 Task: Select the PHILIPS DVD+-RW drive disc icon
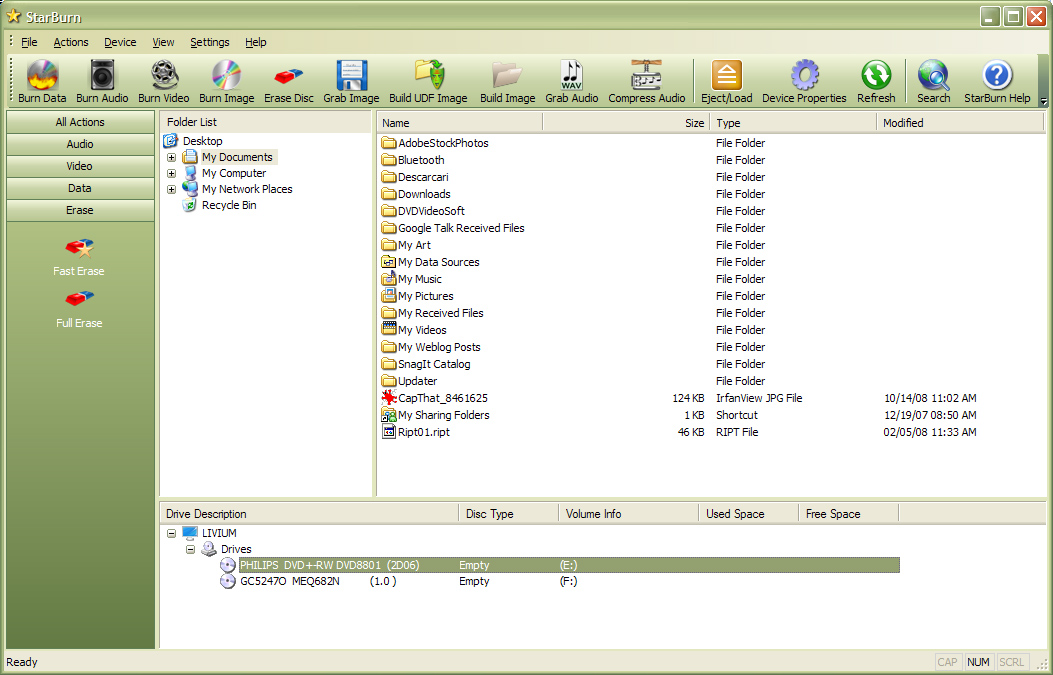pos(228,565)
